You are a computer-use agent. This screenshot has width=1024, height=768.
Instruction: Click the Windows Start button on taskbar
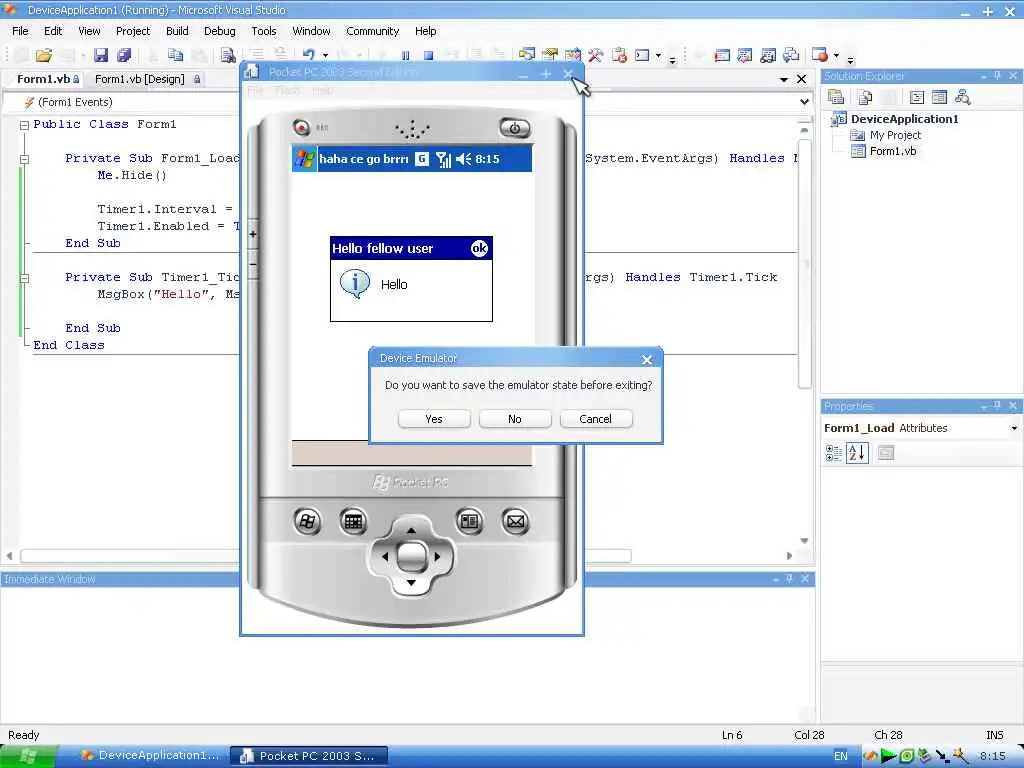pos(29,756)
